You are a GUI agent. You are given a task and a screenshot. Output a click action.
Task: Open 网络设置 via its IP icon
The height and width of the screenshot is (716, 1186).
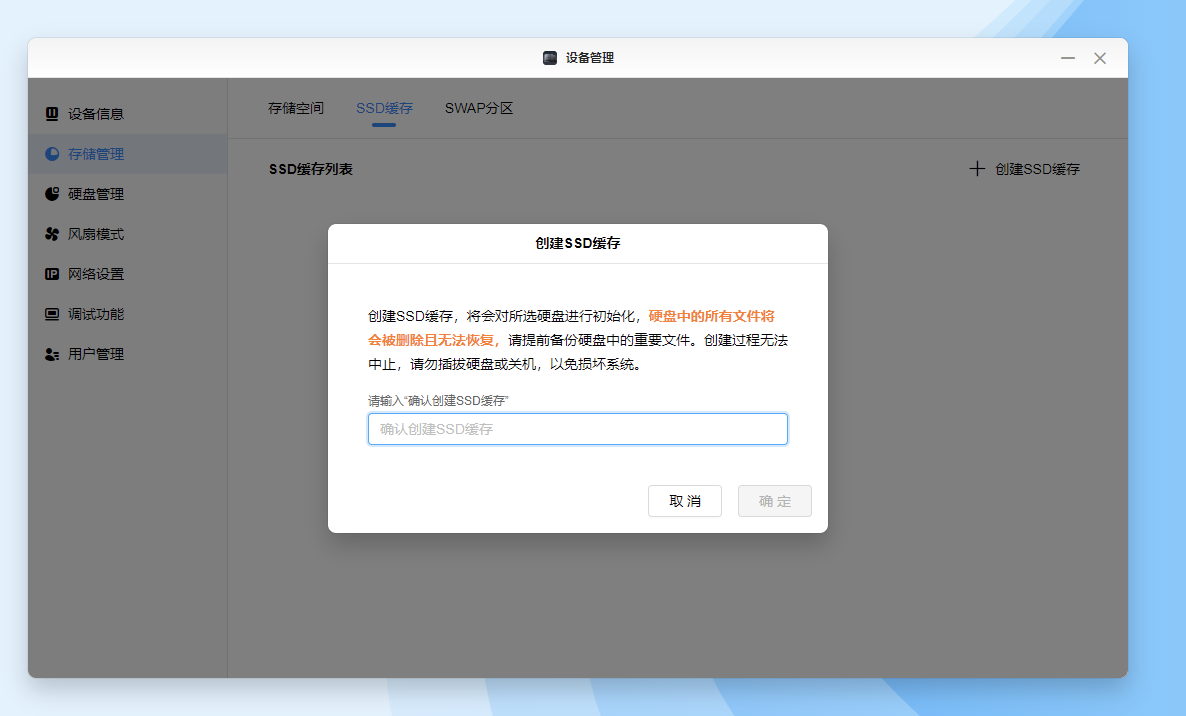pyautogui.click(x=52, y=274)
